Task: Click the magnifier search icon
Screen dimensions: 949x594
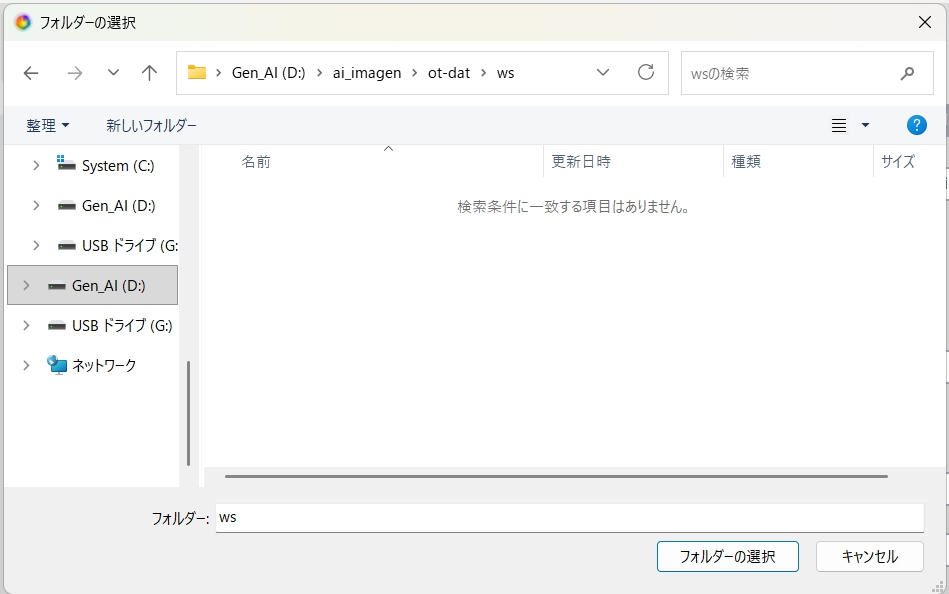Action: click(x=907, y=73)
